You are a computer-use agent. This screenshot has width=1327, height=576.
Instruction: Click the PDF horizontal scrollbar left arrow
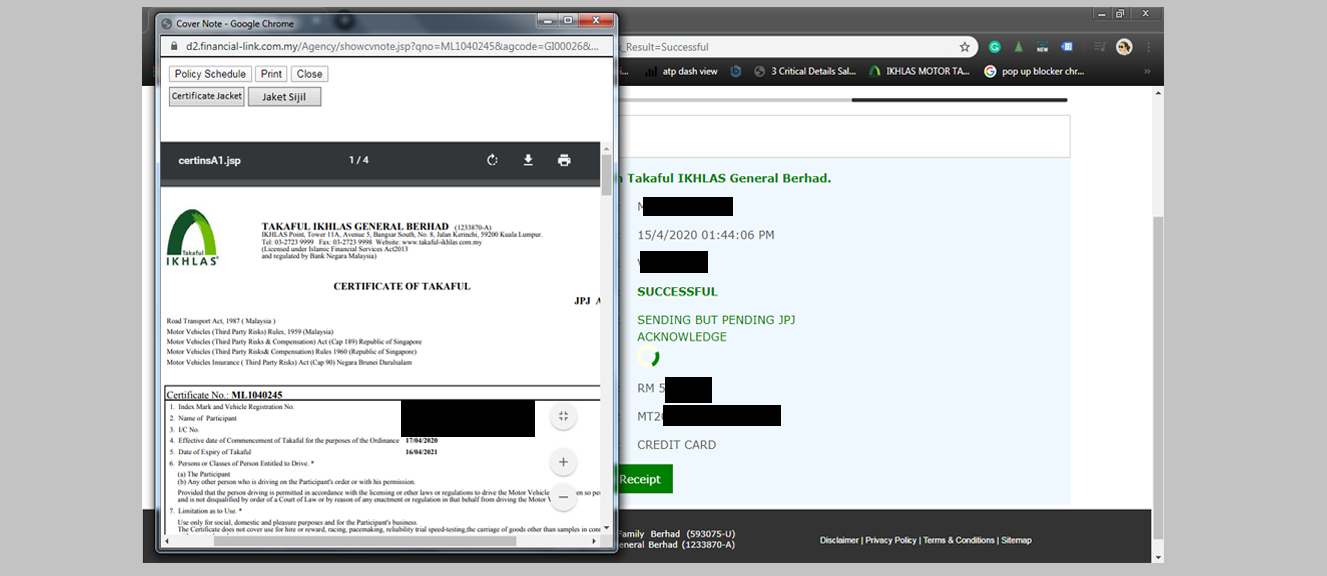(167, 541)
